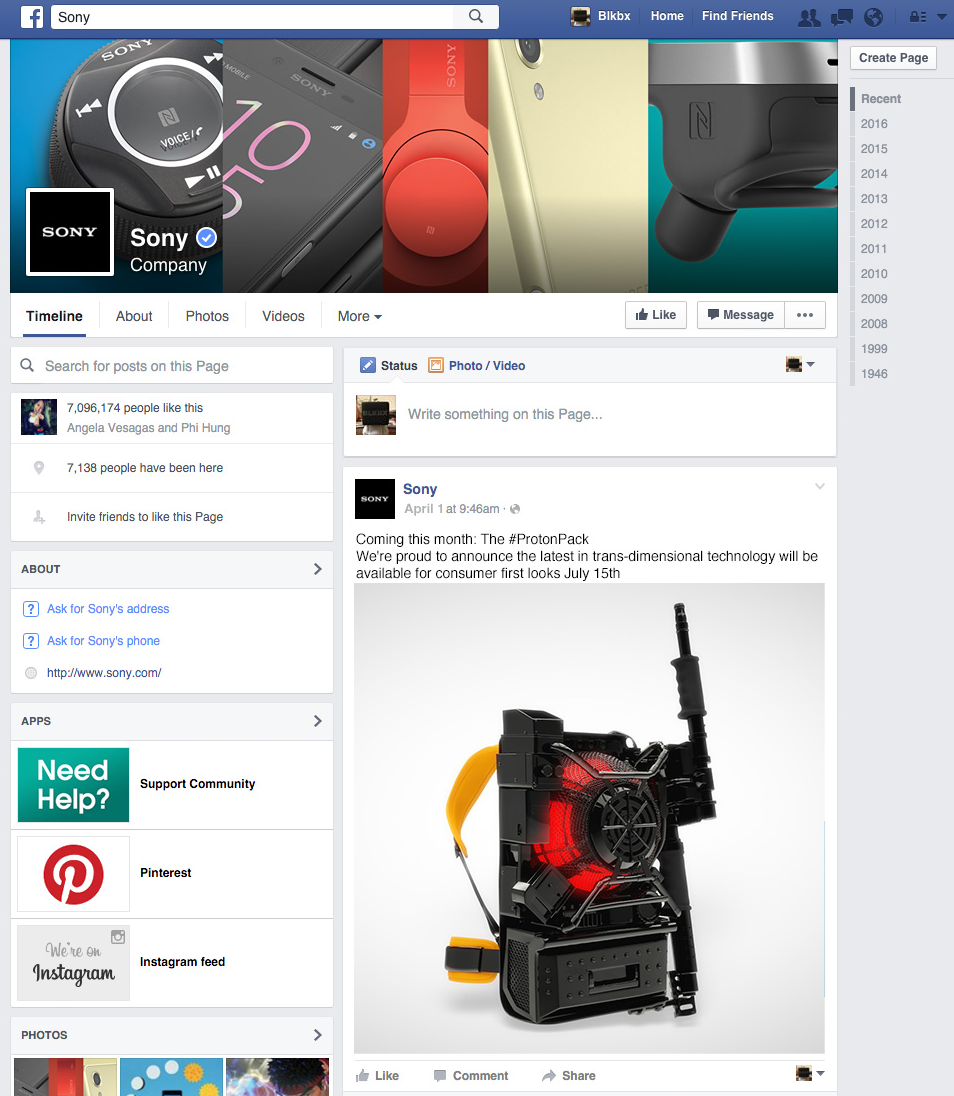954x1096 pixels.
Task: Open the three-dot page options menu
Action: click(x=805, y=315)
